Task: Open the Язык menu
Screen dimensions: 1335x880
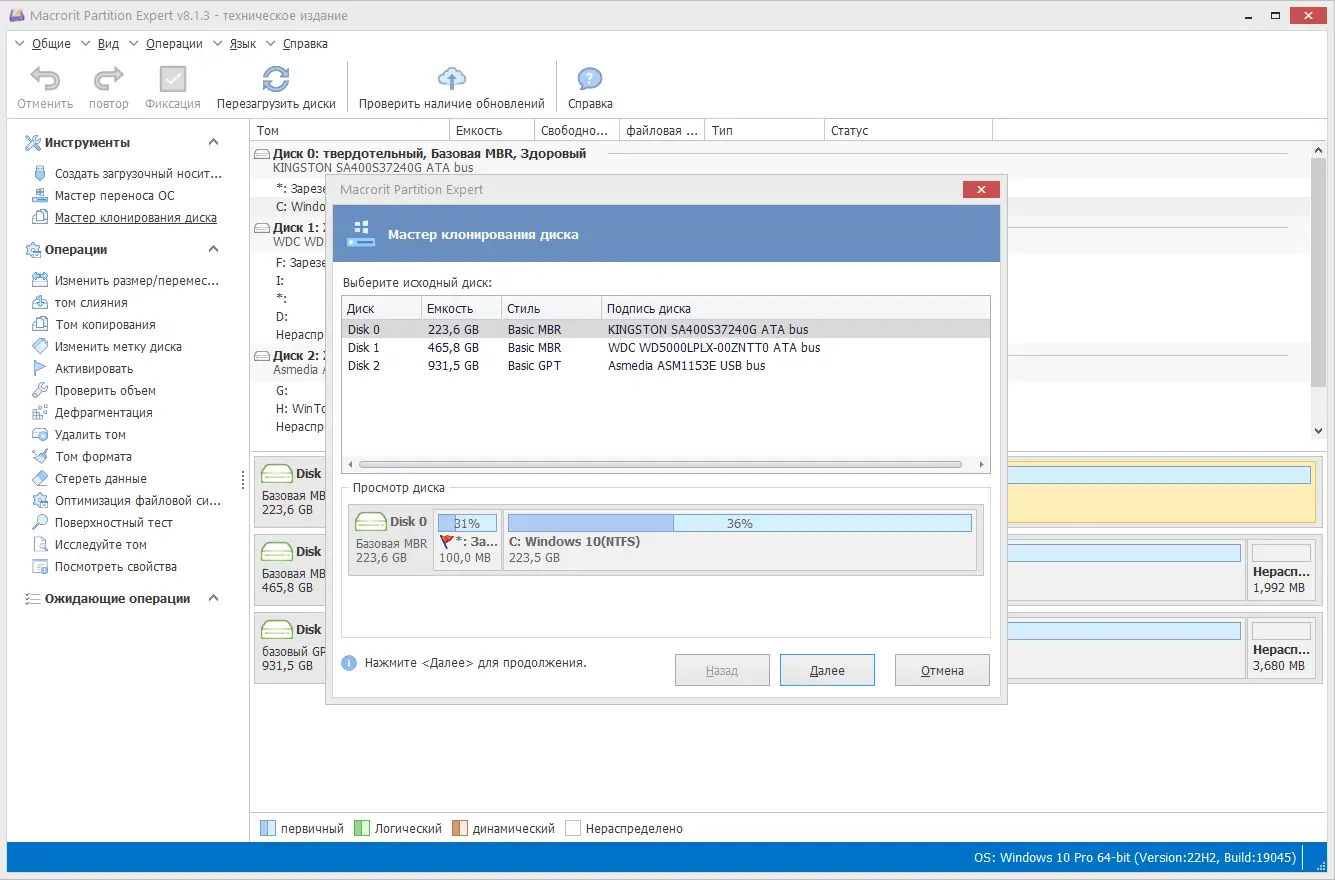Action: [x=243, y=44]
